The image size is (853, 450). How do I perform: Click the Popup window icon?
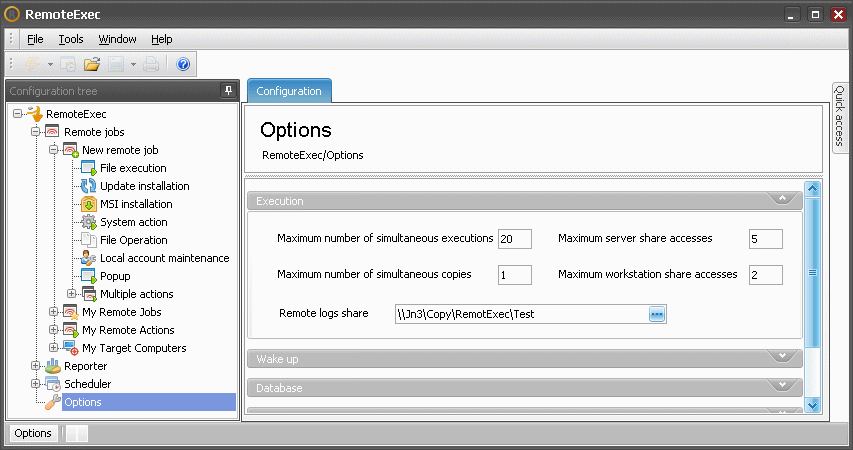89,276
